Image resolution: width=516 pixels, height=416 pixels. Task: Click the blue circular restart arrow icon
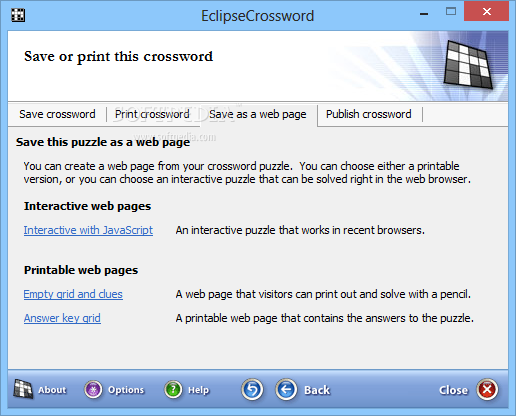tap(252, 389)
